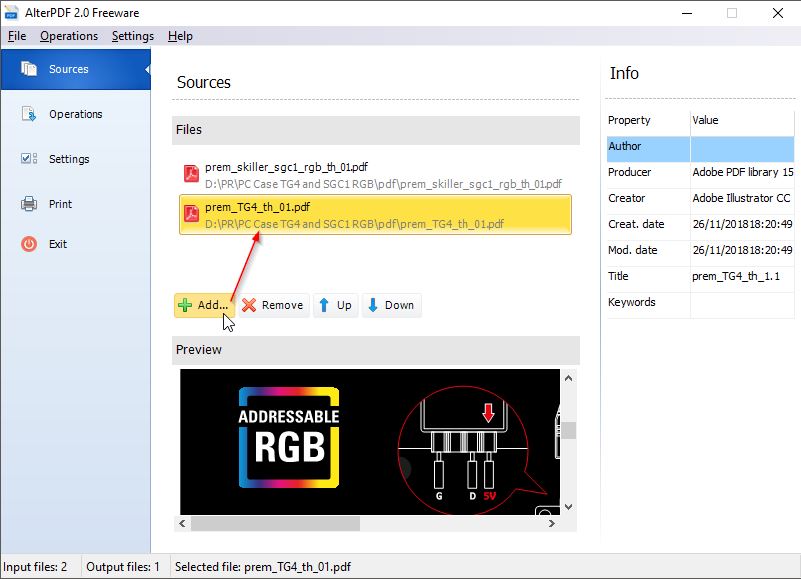Click the preview vertical scrollbar thumb
801x579 pixels.
click(569, 430)
